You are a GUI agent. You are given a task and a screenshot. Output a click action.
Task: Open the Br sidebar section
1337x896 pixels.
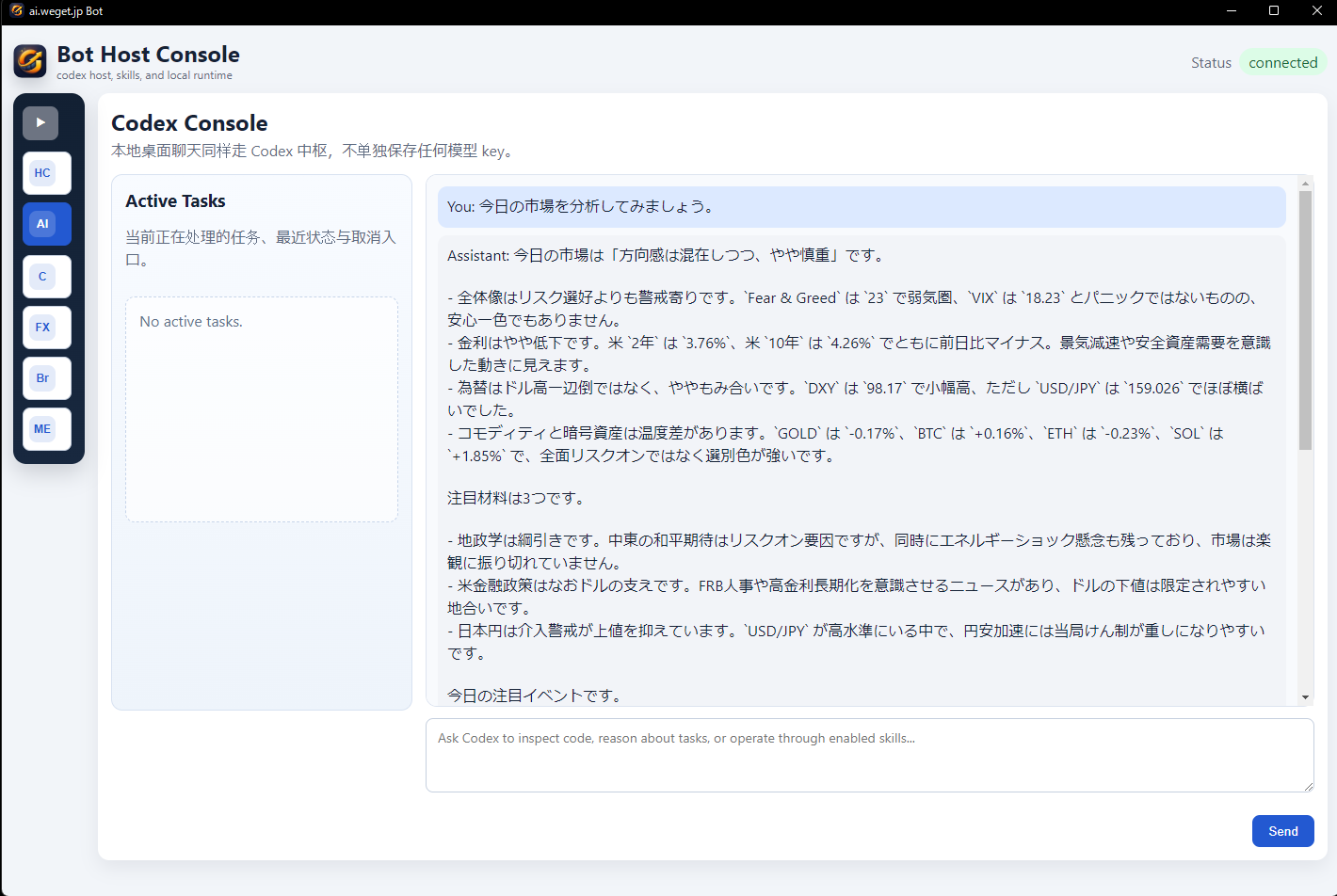click(47, 378)
